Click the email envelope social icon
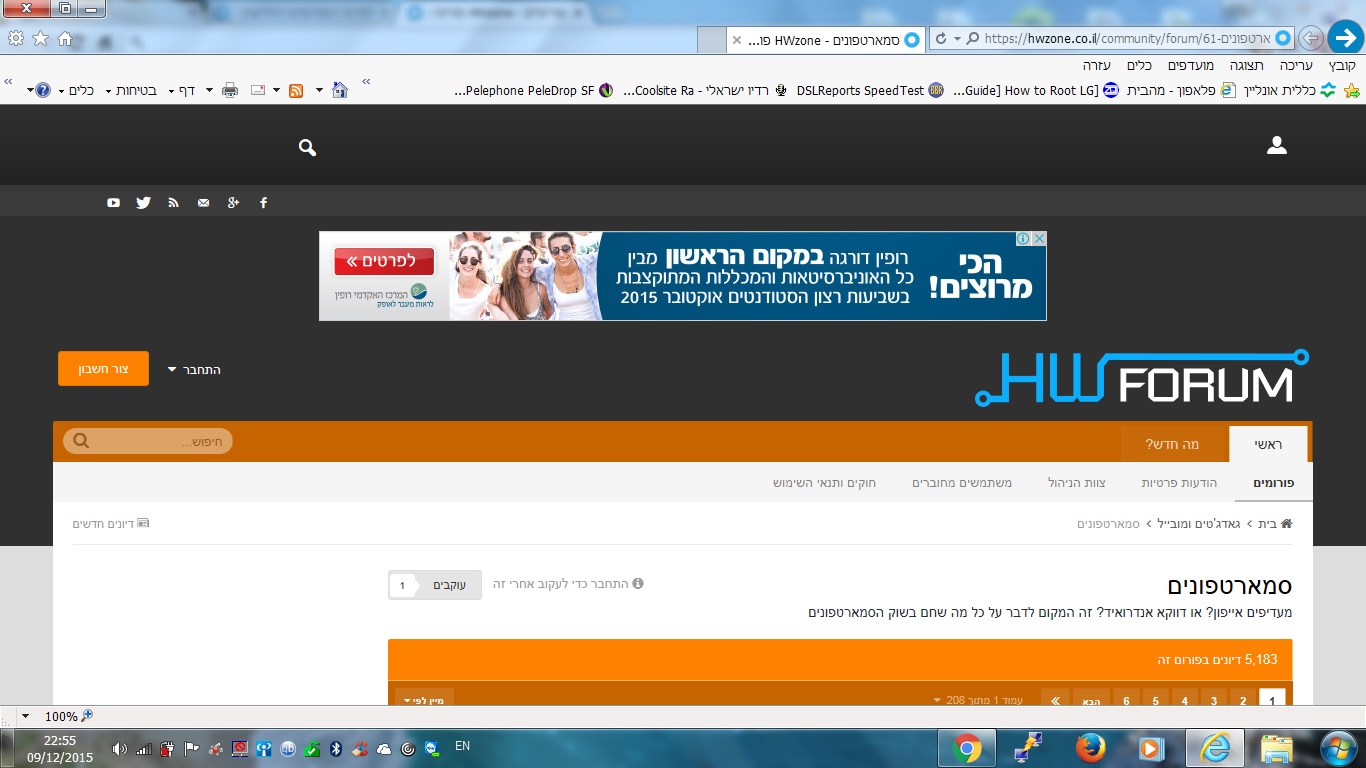The height and width of the screenshot is (768, 1366). [204, 202]
